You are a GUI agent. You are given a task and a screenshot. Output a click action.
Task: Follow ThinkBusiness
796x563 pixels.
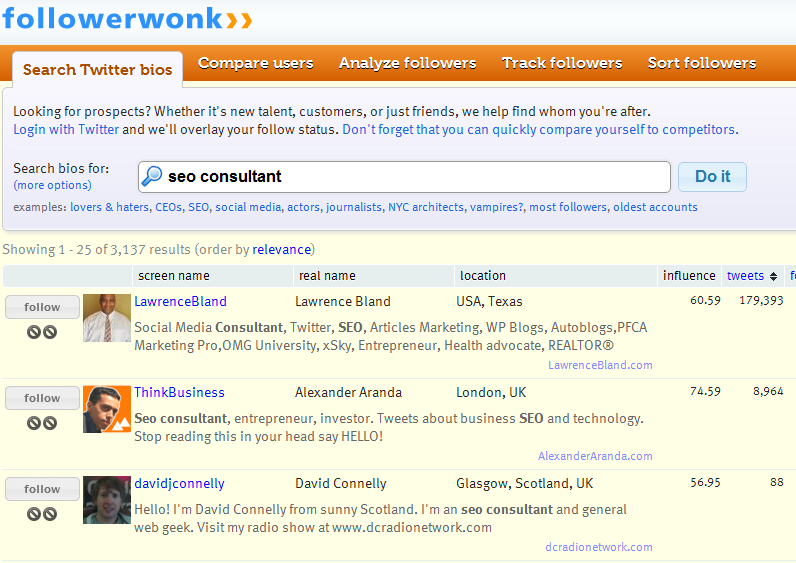coord(42,398)
